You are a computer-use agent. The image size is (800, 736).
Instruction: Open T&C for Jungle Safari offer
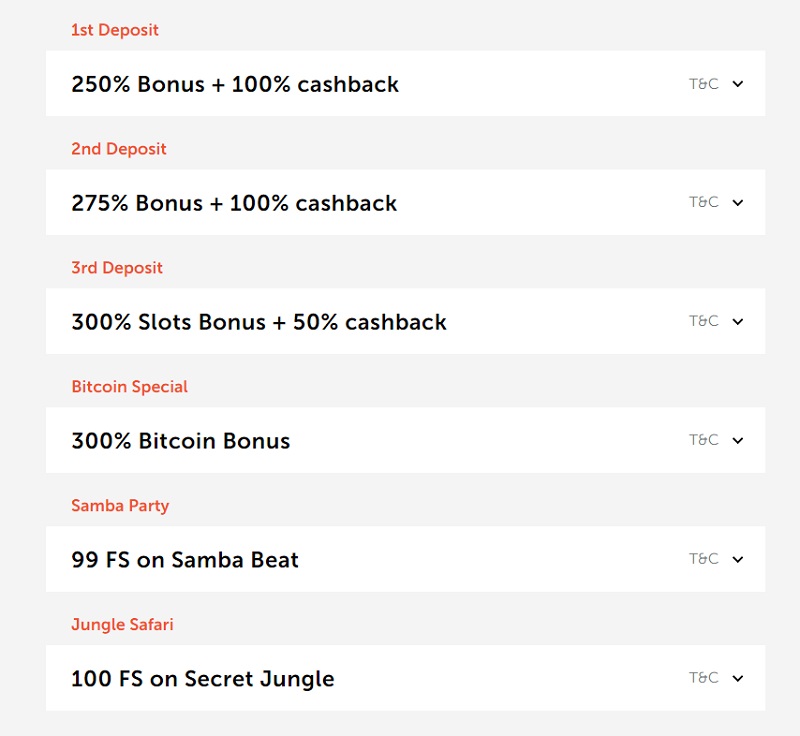pos(704,677)
